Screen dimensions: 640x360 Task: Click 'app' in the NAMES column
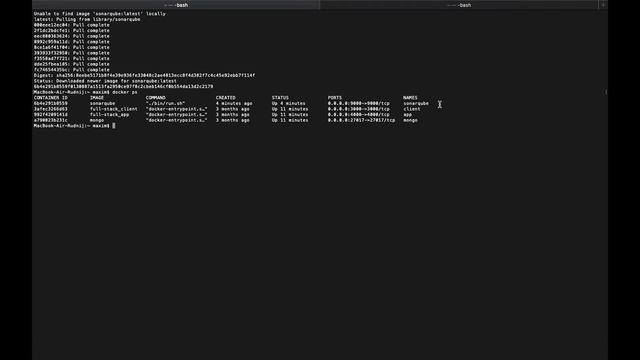pyautogui.click(x=407, y=115)
